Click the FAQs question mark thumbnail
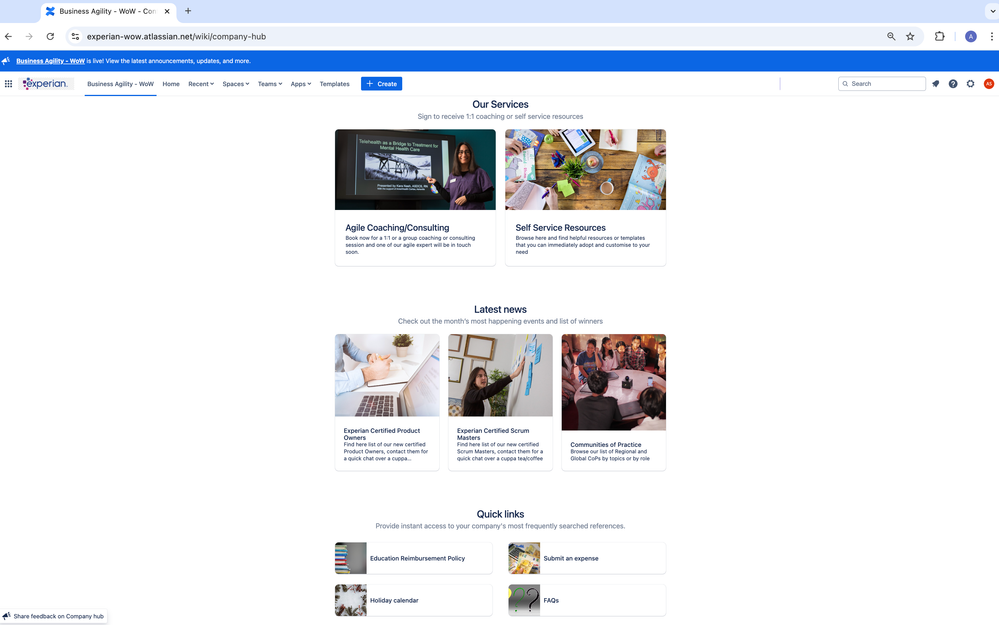 [524, 600]
